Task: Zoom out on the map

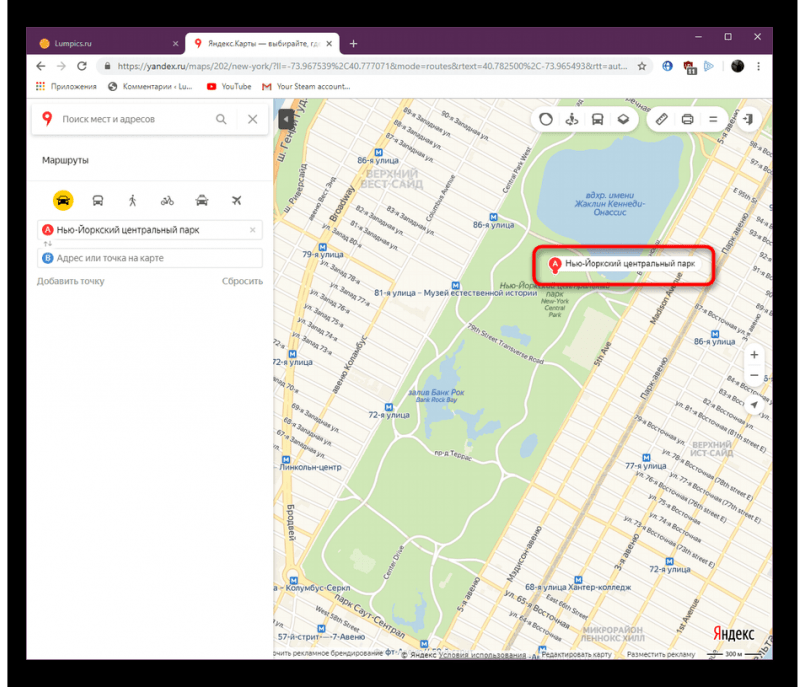Action: point(754,375)
